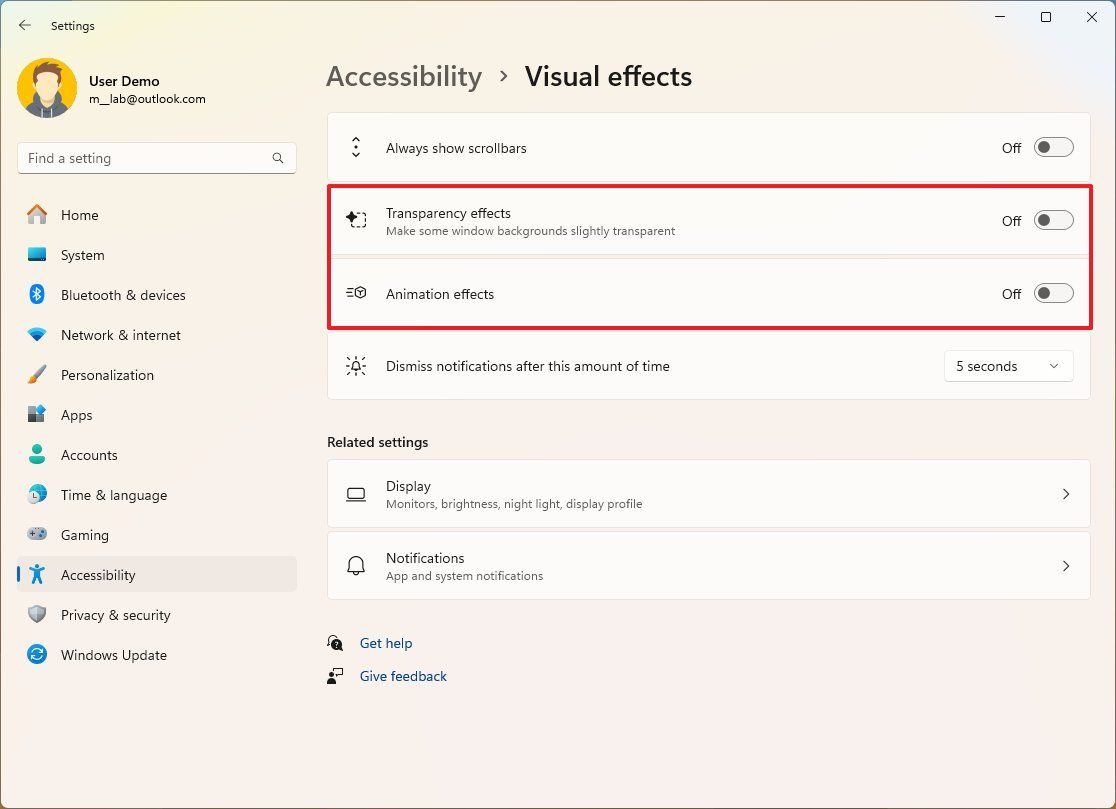Focus the Find a setting box
Screen dimensions: 1116x809
pyautogui.click(x=157, y=158)
